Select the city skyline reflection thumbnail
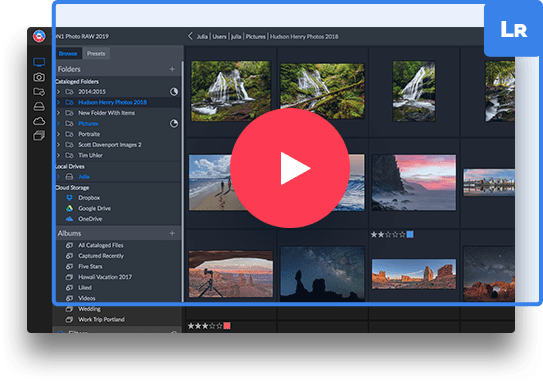 tap(489, 183)
